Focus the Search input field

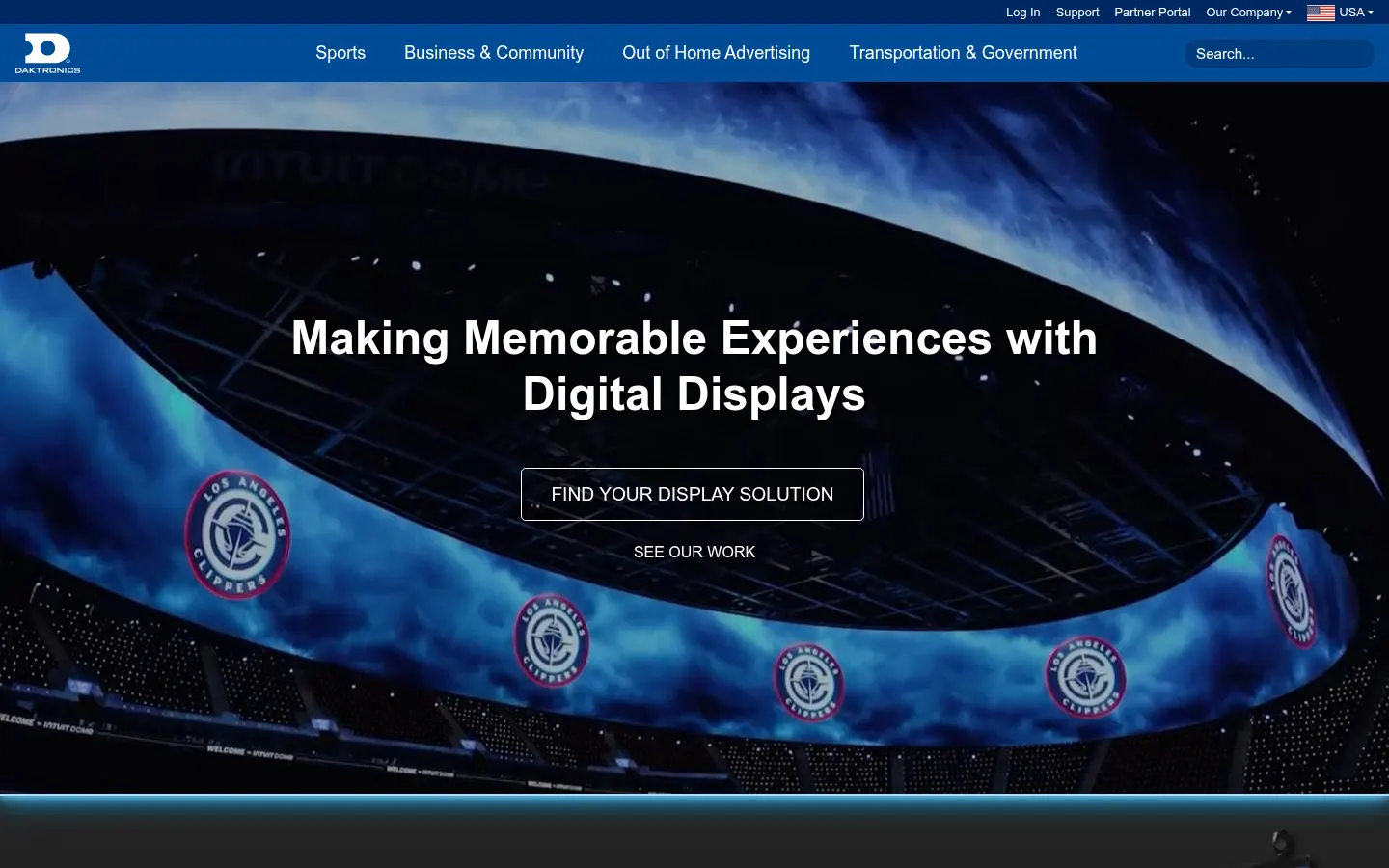1279,54
